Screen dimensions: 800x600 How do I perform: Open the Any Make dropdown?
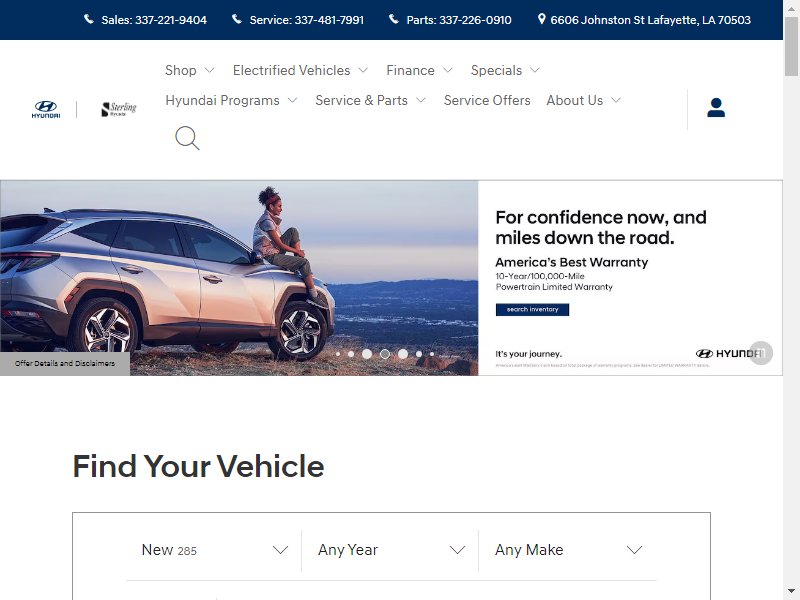pos(568,550)
